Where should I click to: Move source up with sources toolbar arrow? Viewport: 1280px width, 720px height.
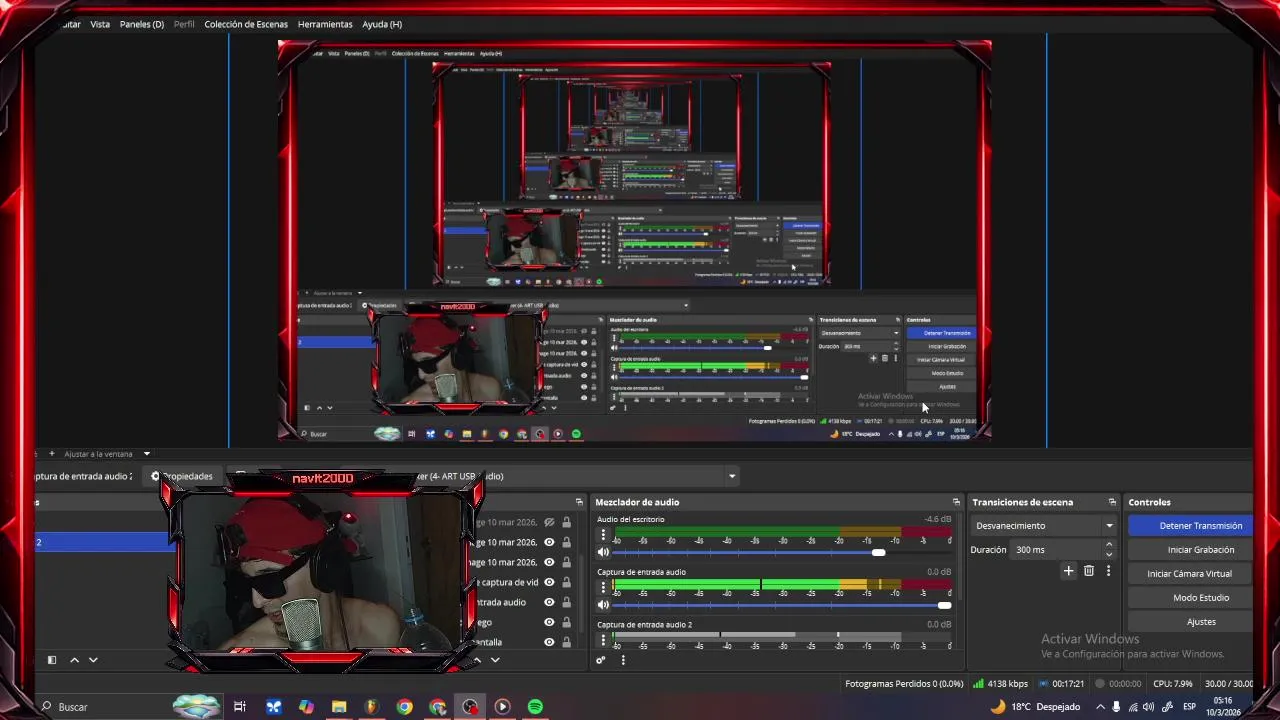tap(477, 660)
